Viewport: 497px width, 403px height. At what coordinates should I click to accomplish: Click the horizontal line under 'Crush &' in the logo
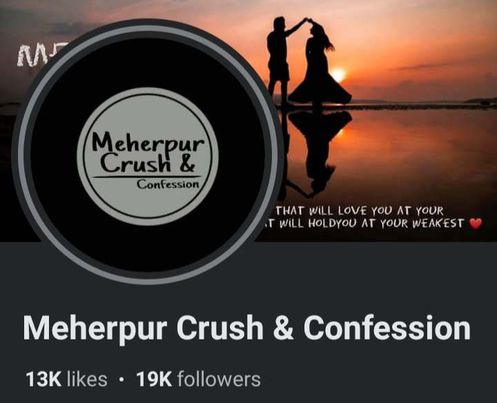tap(147, 177)
